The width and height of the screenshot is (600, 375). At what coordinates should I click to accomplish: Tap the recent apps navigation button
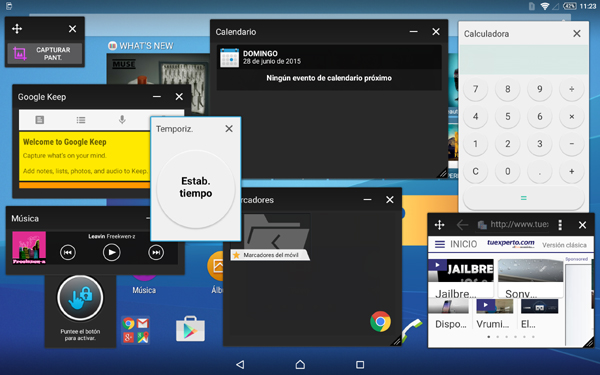(x=360, y=365)
